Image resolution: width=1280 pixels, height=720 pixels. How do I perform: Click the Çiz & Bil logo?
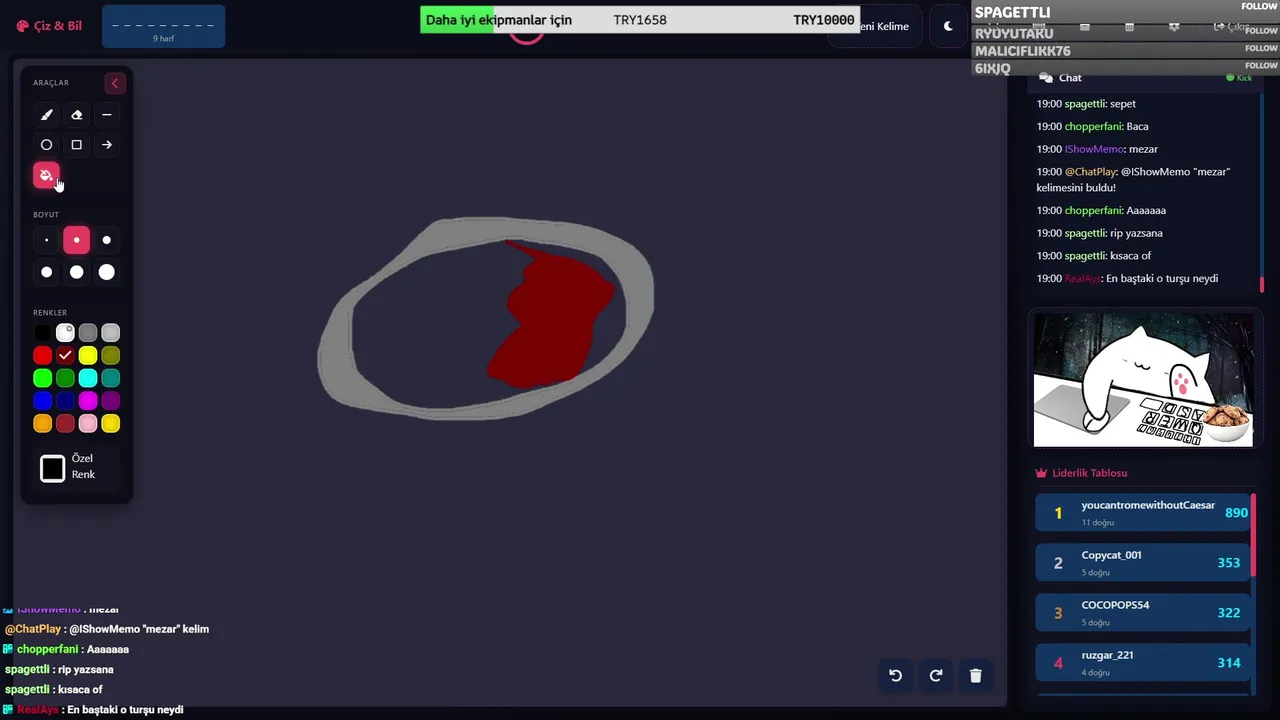pyautogui.click(x=50, y=26)
